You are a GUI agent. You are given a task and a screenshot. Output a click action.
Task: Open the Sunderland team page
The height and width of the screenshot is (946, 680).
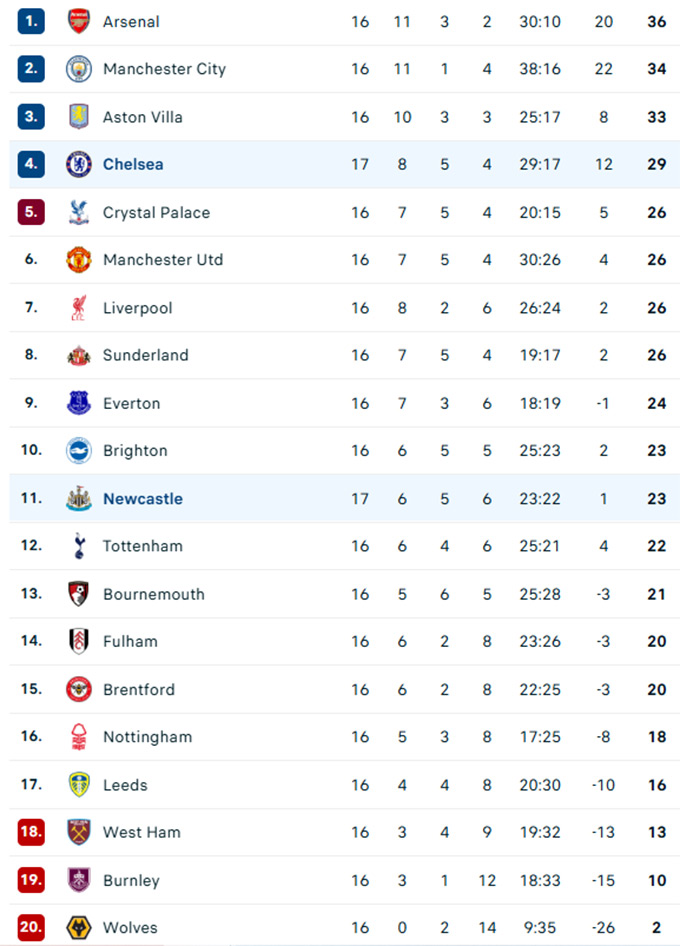[x=146, y=355]
